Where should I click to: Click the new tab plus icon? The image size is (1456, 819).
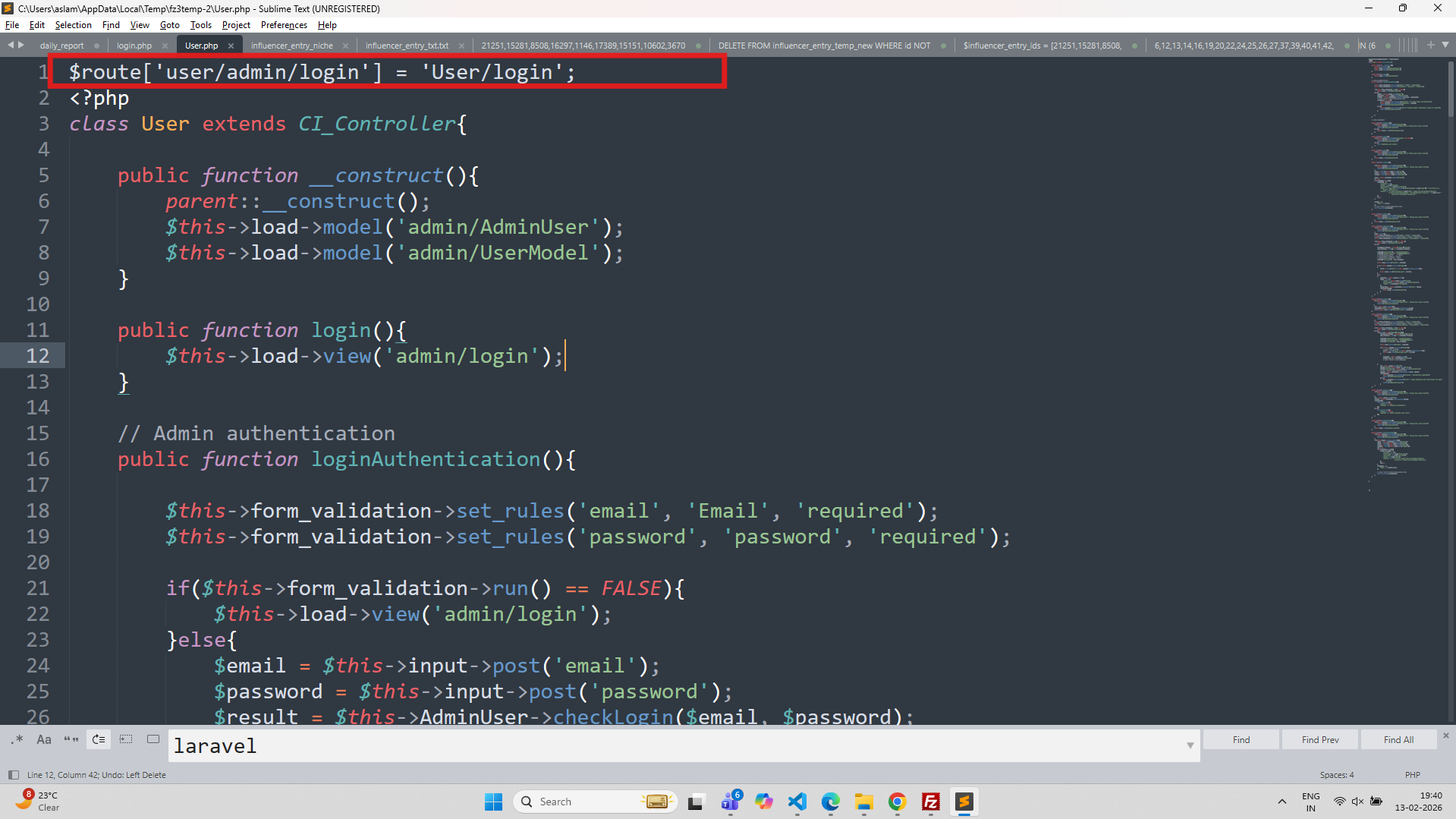point(1430,46)
